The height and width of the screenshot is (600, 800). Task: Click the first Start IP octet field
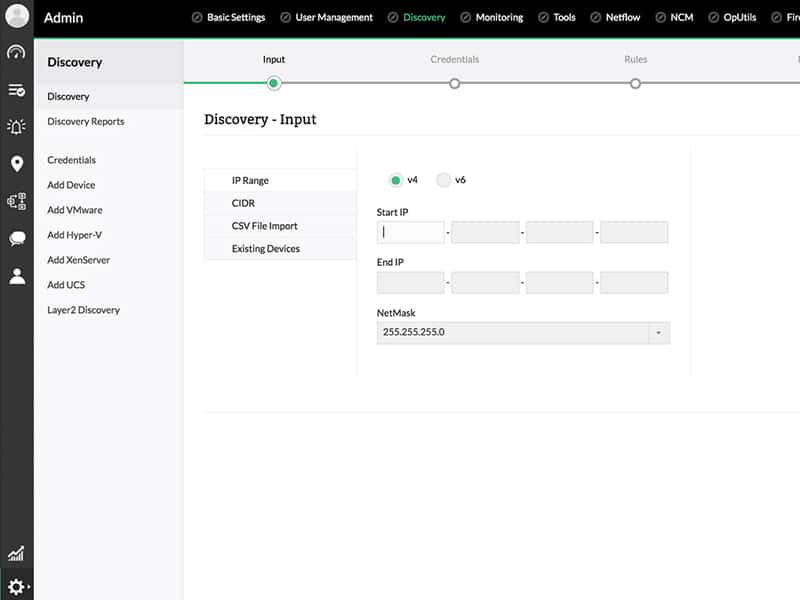[x=411, y=232]
